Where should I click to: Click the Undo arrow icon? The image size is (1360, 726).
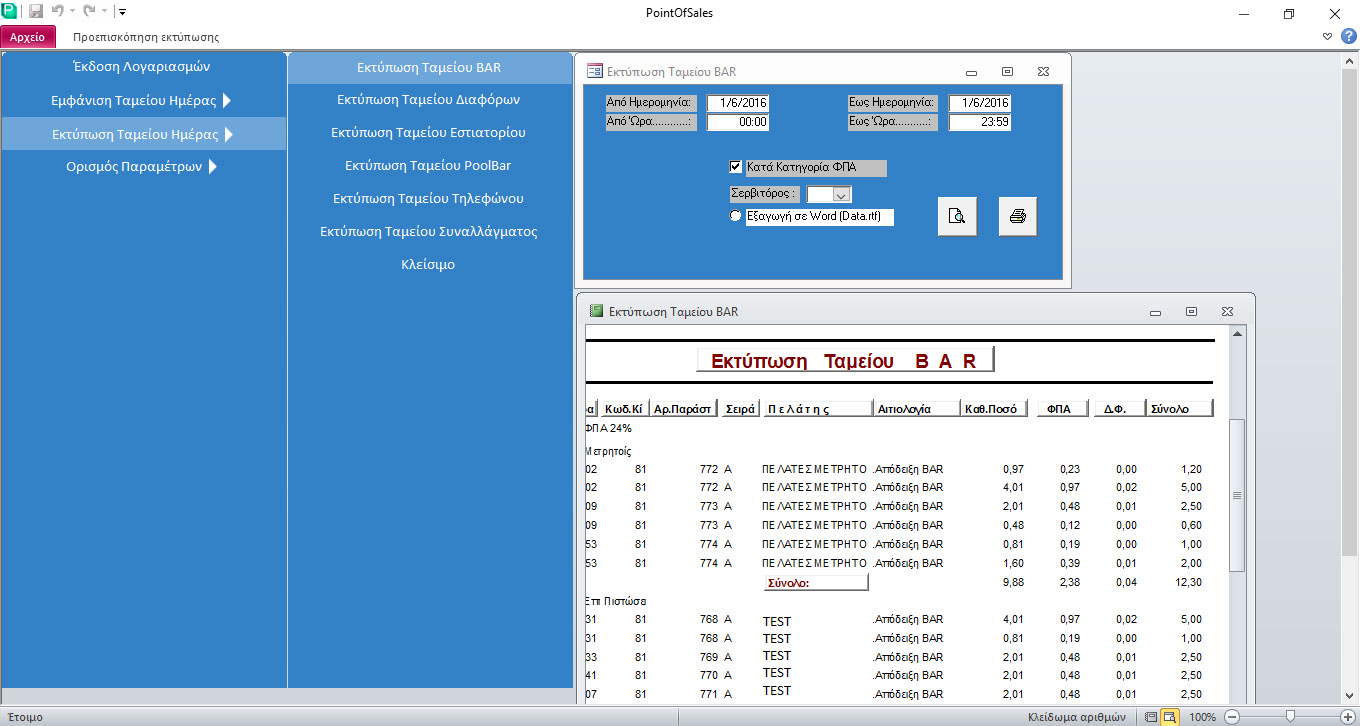tap(59, 12)
